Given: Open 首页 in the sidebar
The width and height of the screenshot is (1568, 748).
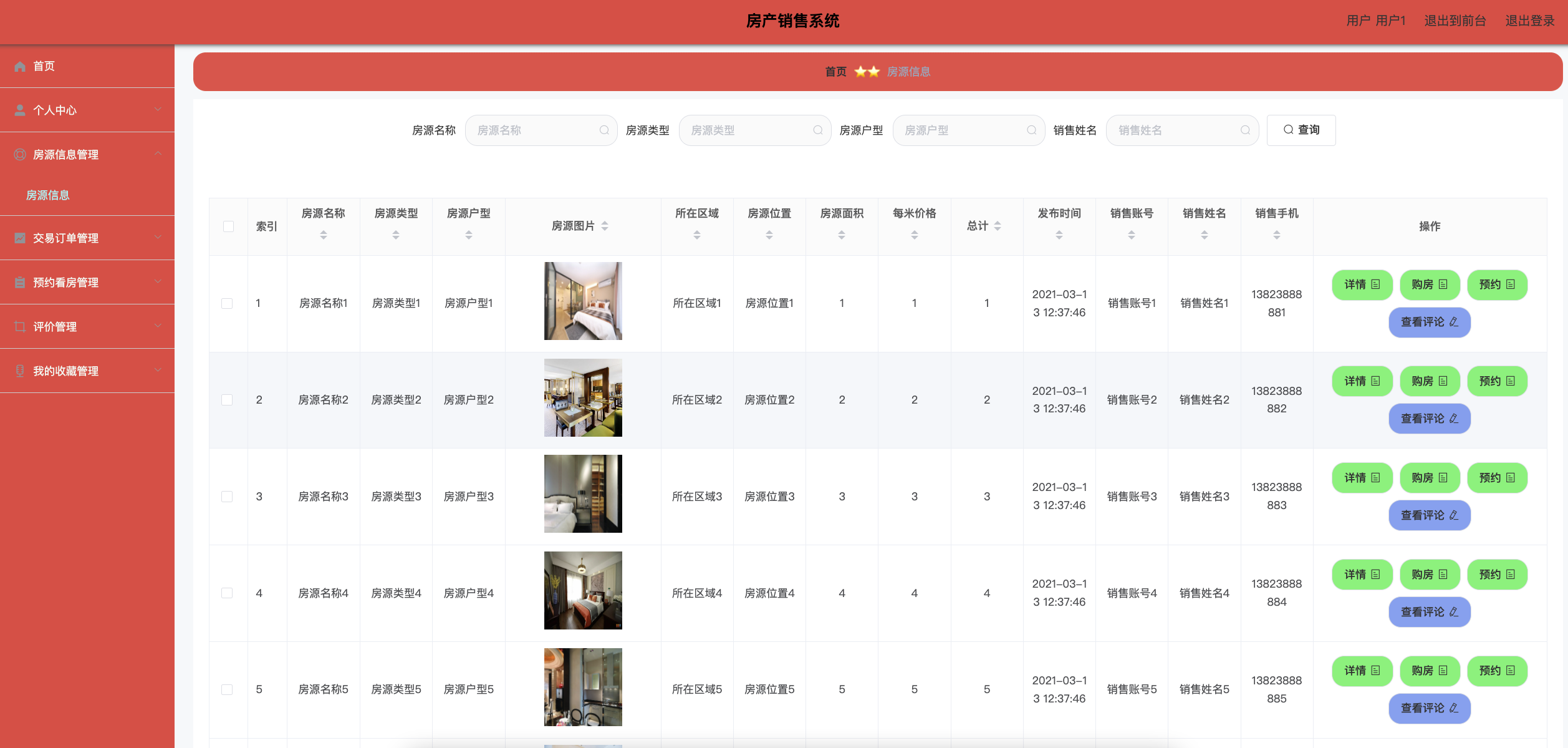Looking at the screenshot, I should click(x=87, y=66).
